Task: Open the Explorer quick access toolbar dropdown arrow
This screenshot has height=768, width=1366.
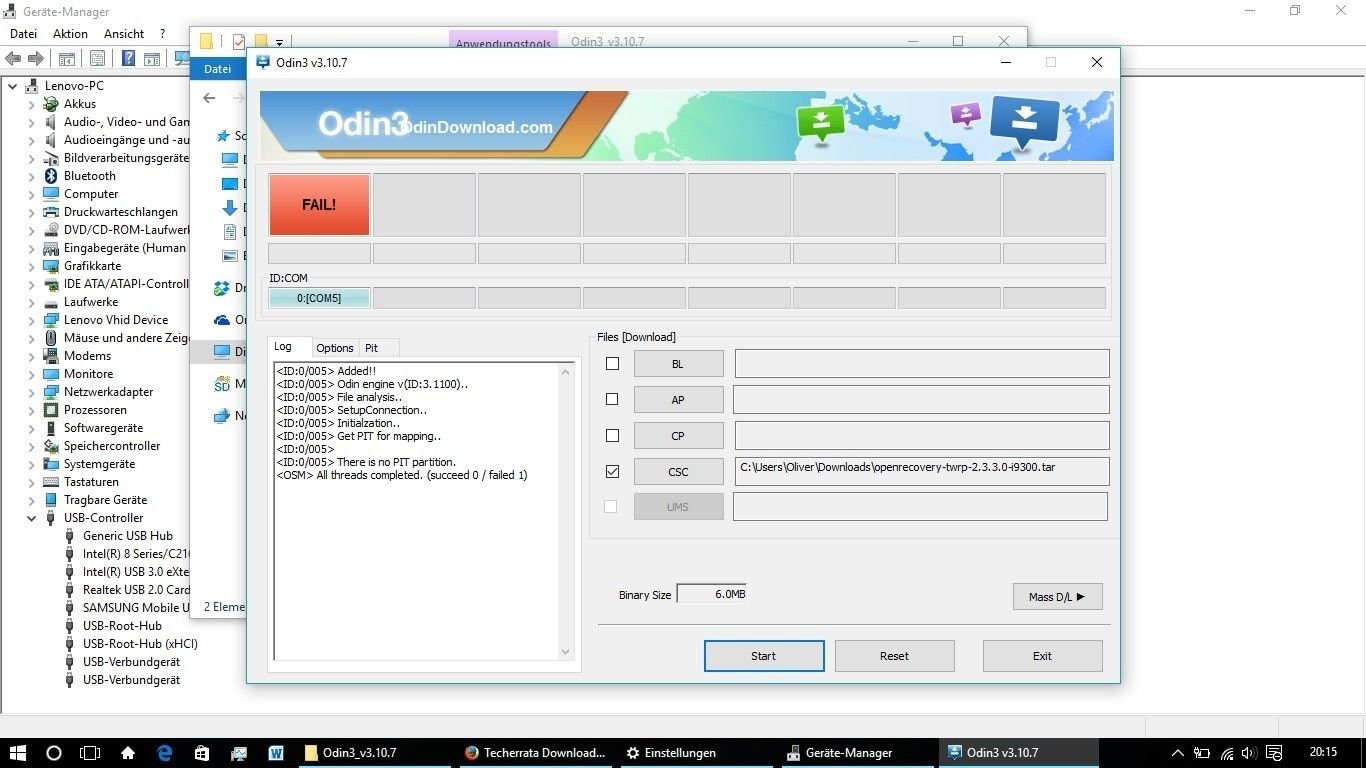Action: click(x=279, y=43)
